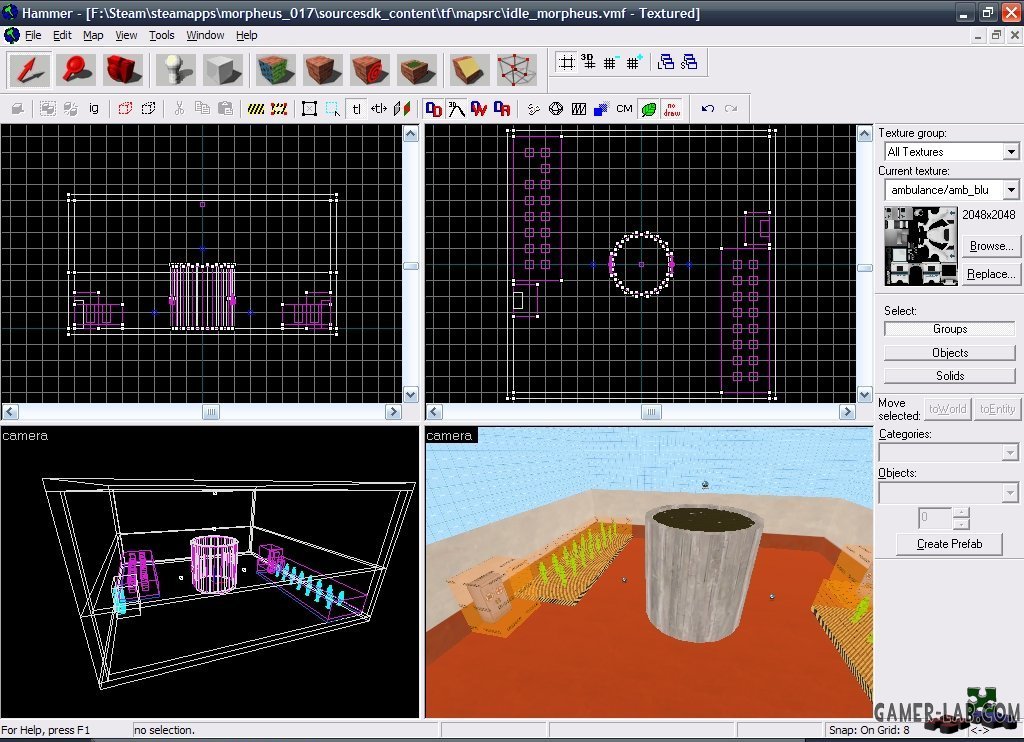The image size is (1024, 742).
Task: Click the Edit Cordon Bounds icon
Action: tap(279, 108)
